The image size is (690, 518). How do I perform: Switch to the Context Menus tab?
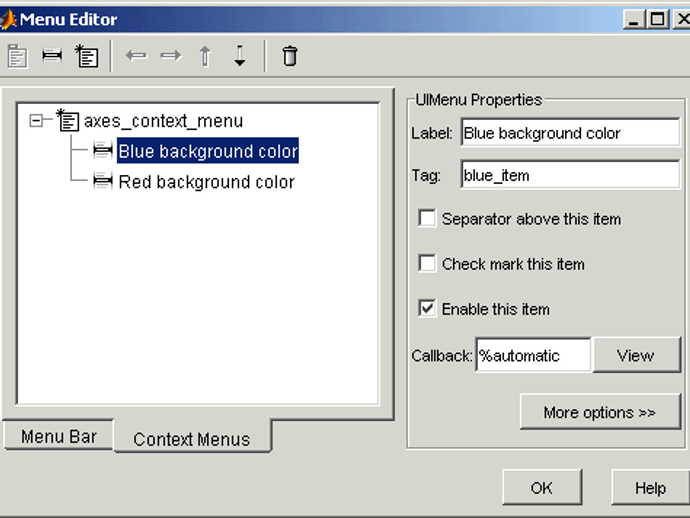[192, 438]
